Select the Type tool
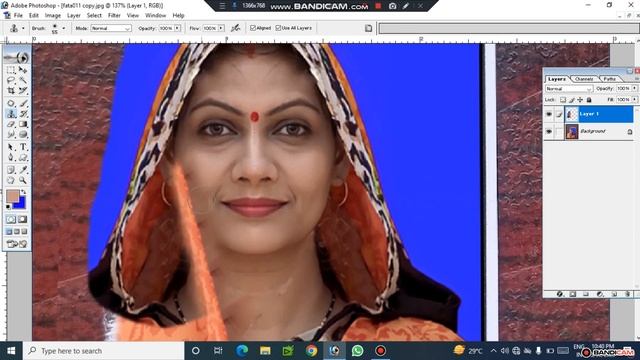 [23, 147]
